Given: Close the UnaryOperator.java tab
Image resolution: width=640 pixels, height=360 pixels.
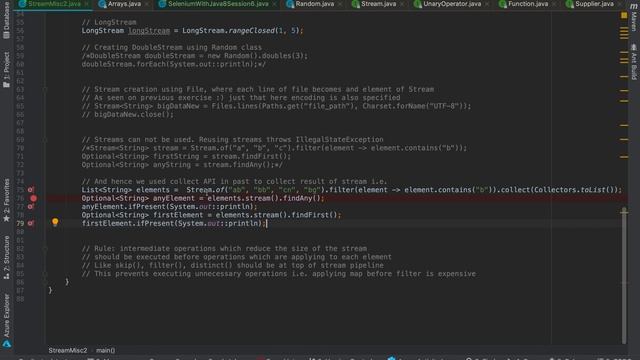Looking at the screenshot, I should (487, 4).
